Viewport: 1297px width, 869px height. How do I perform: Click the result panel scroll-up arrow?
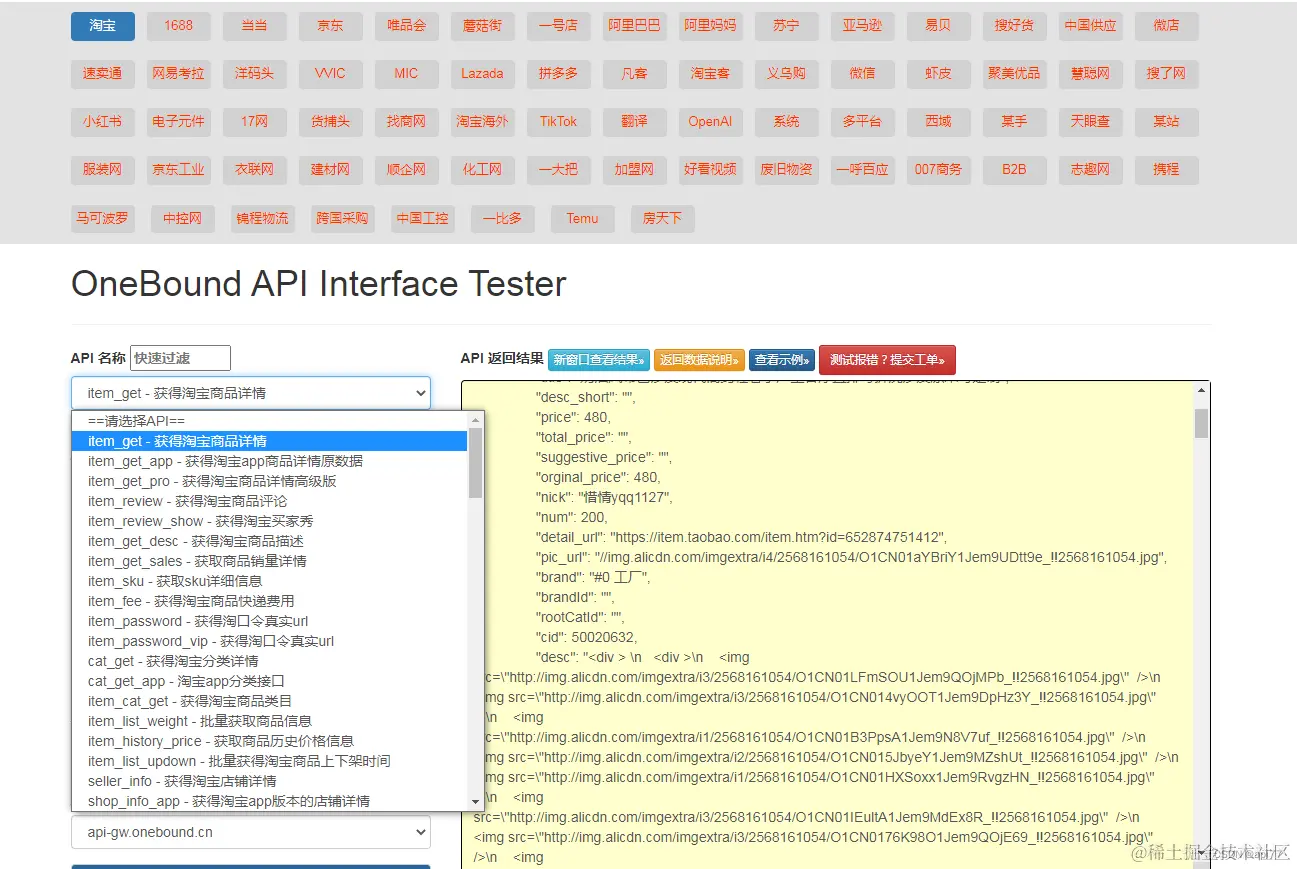pos(1201,391)
